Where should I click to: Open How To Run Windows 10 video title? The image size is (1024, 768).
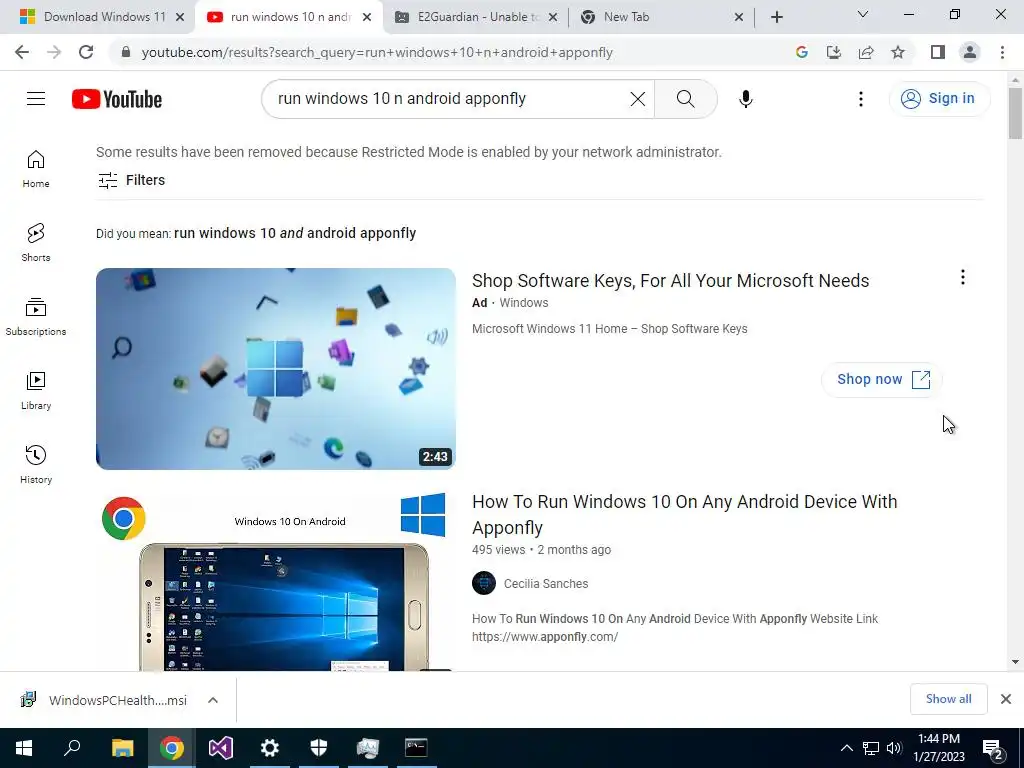pos(684,515)
